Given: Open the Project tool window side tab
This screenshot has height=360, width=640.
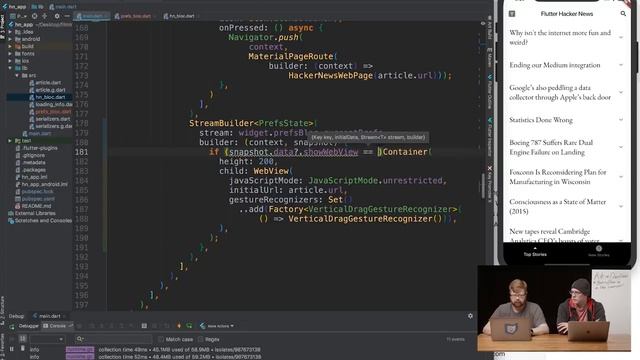Looking at the screenshot, I should [2, 27].
